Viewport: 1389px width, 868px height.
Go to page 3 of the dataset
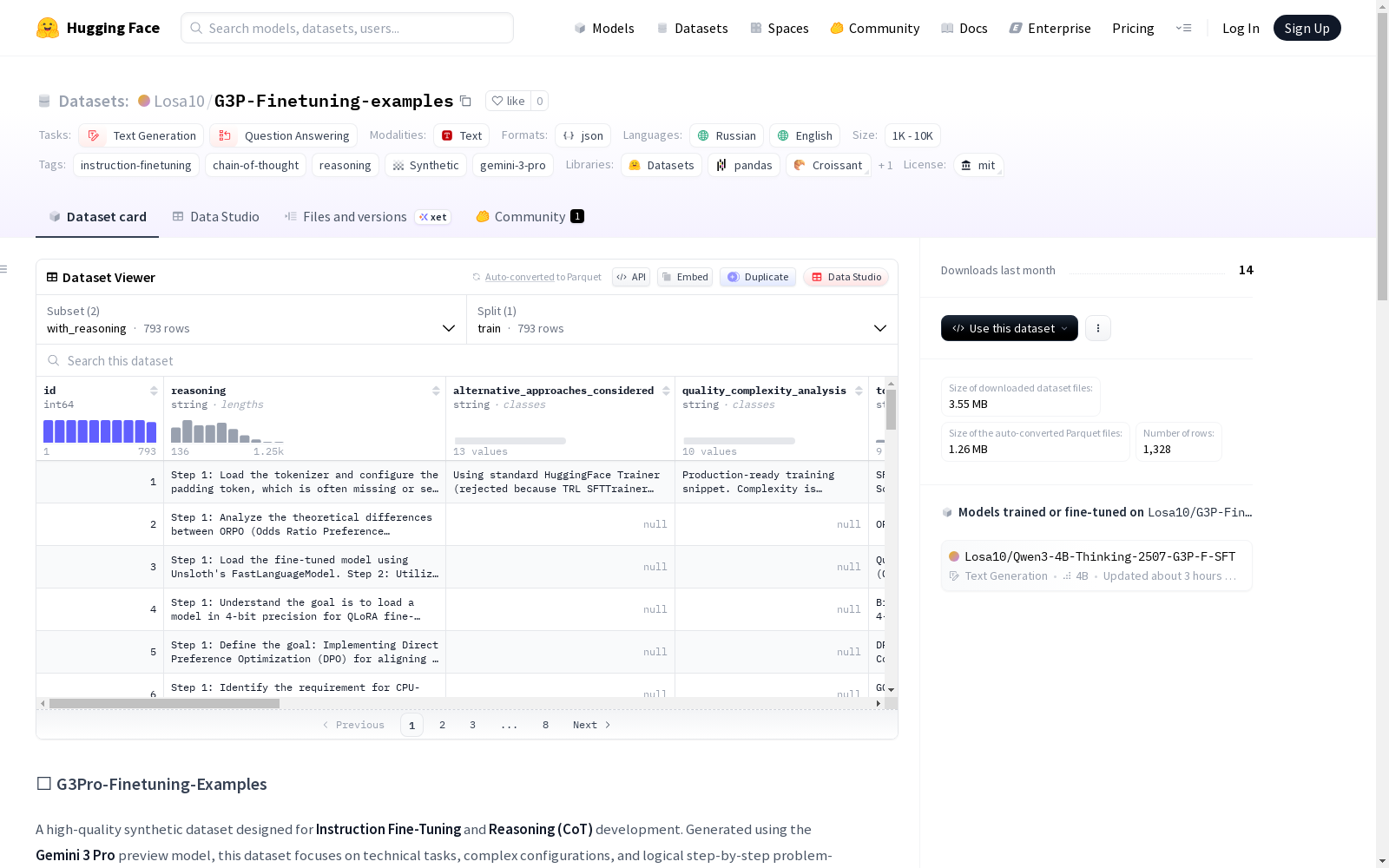click(473, 725)
